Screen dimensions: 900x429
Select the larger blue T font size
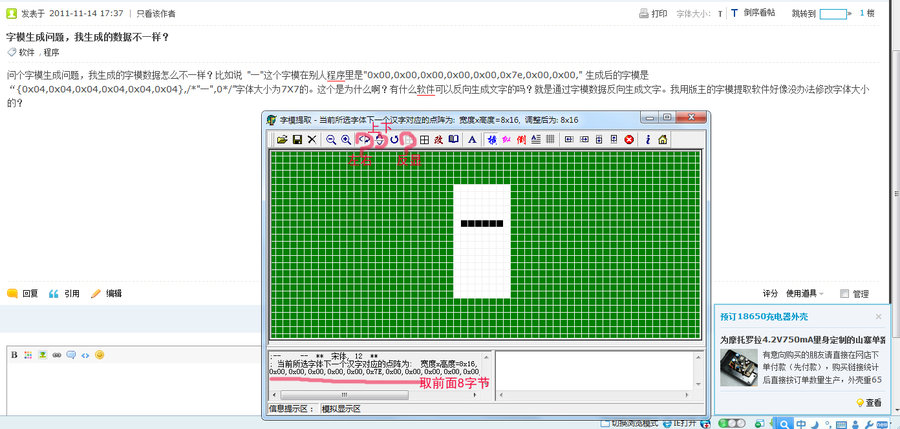[734, 13]
